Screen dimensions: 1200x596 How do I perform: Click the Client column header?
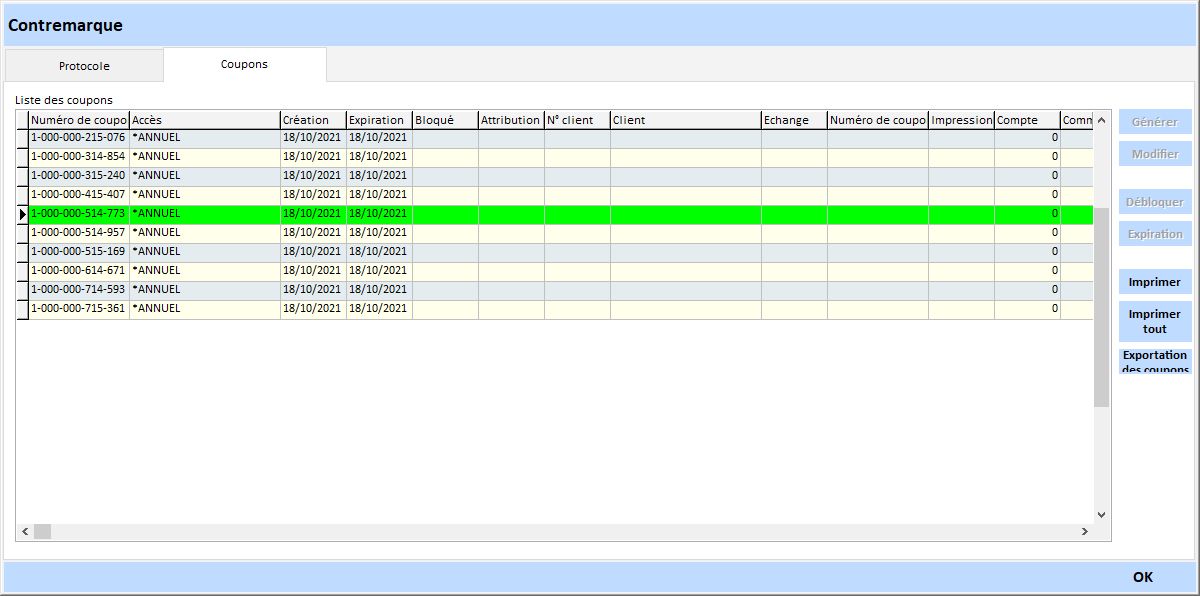685,120
